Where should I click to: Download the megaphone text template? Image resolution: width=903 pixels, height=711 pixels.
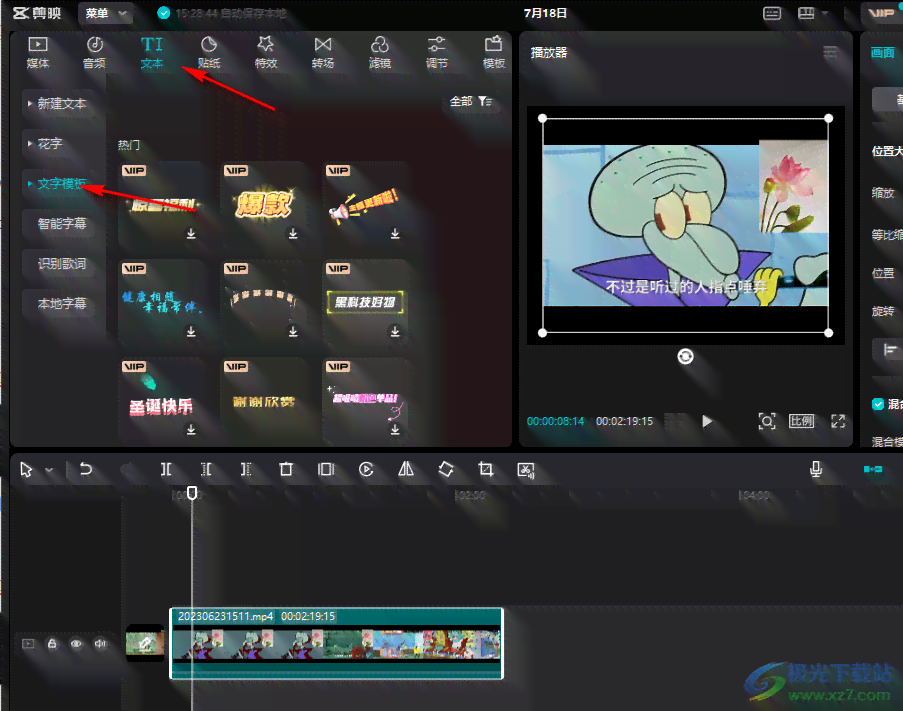395,234
